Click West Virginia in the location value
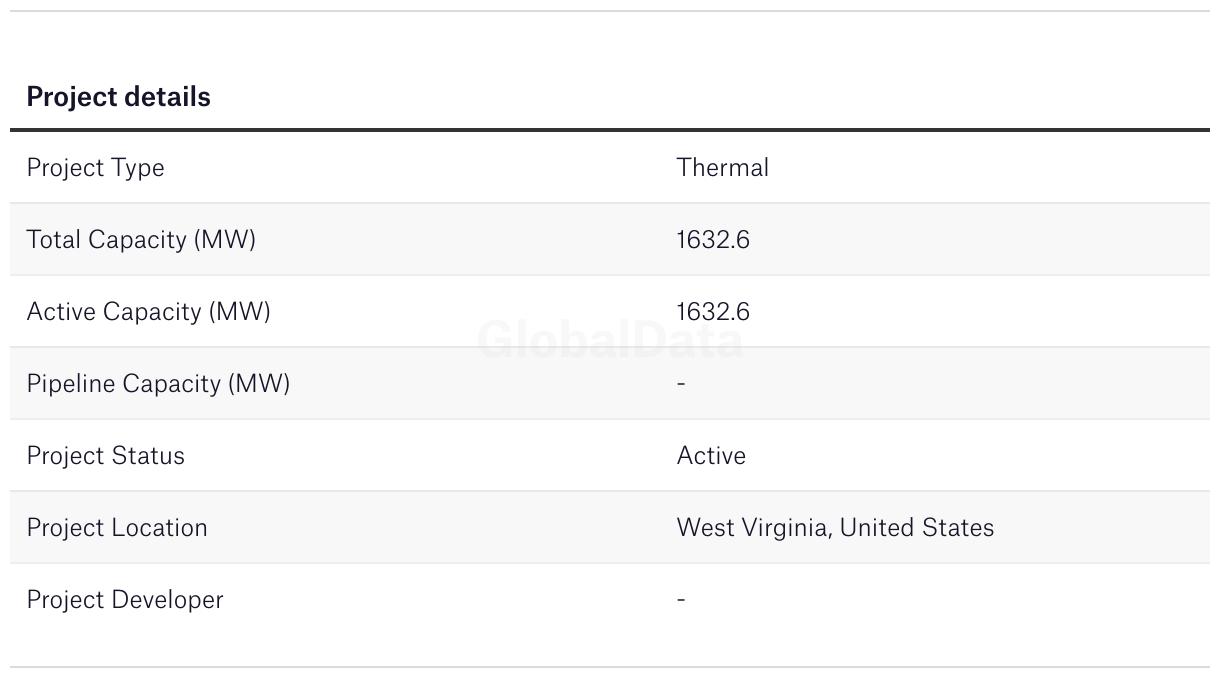1220x678 pixels. point(753,528)
